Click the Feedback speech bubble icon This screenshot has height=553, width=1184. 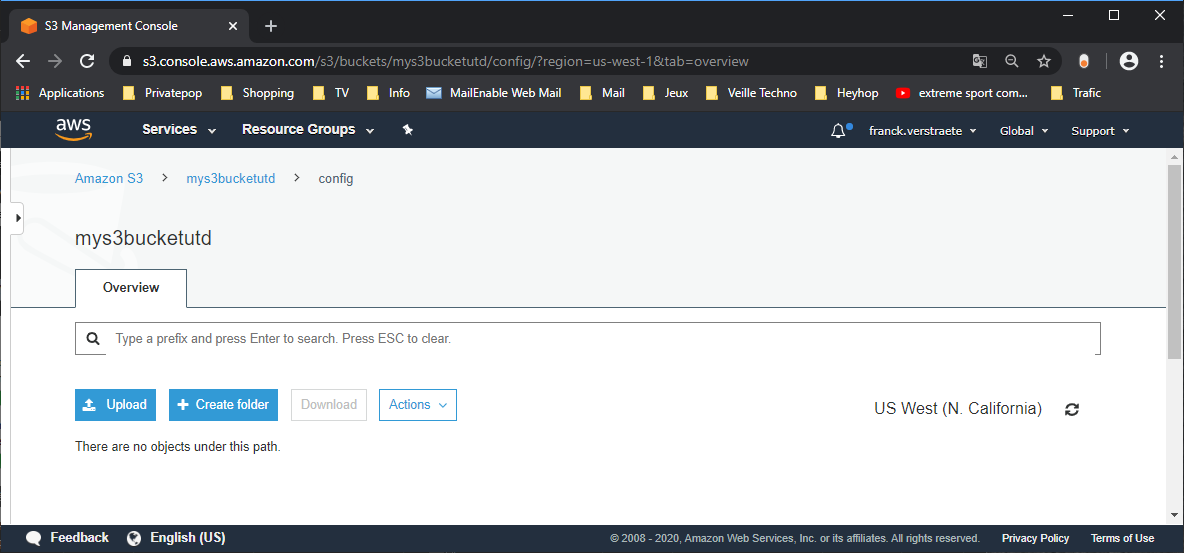point(33,539)
